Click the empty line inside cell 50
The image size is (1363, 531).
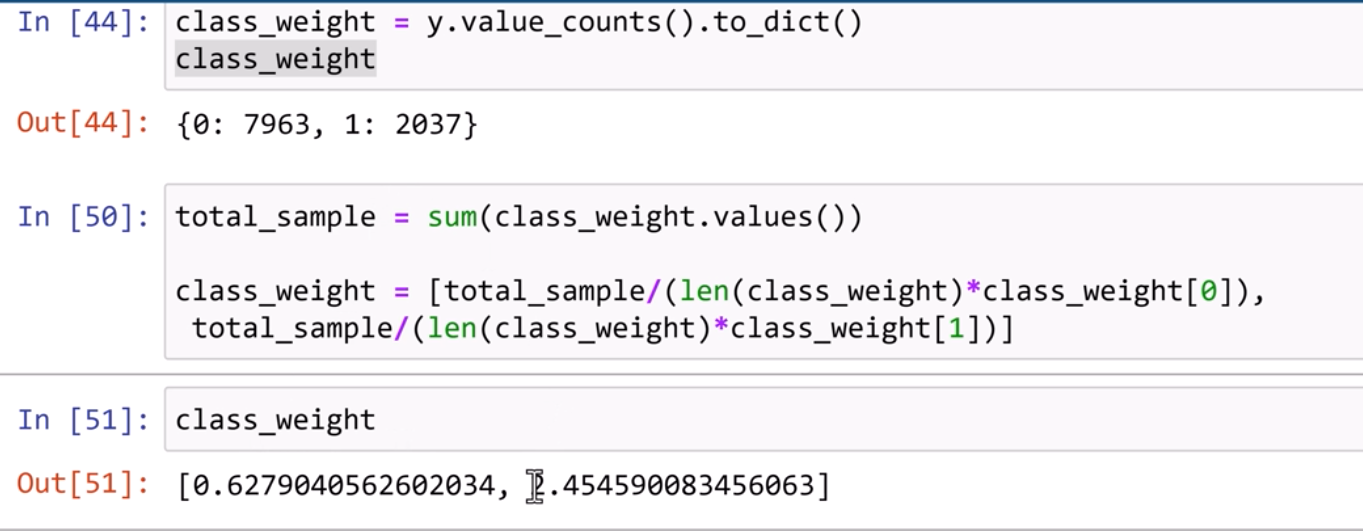click(x=600, y=254)
